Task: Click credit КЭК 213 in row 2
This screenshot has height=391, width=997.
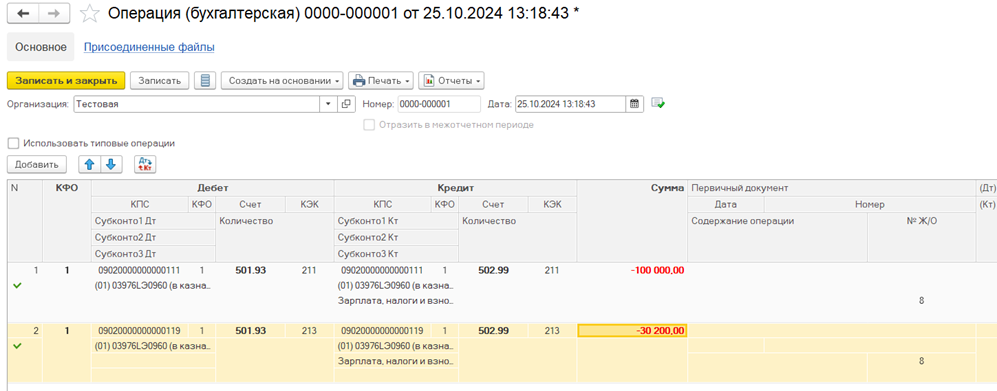Action: 552,331
